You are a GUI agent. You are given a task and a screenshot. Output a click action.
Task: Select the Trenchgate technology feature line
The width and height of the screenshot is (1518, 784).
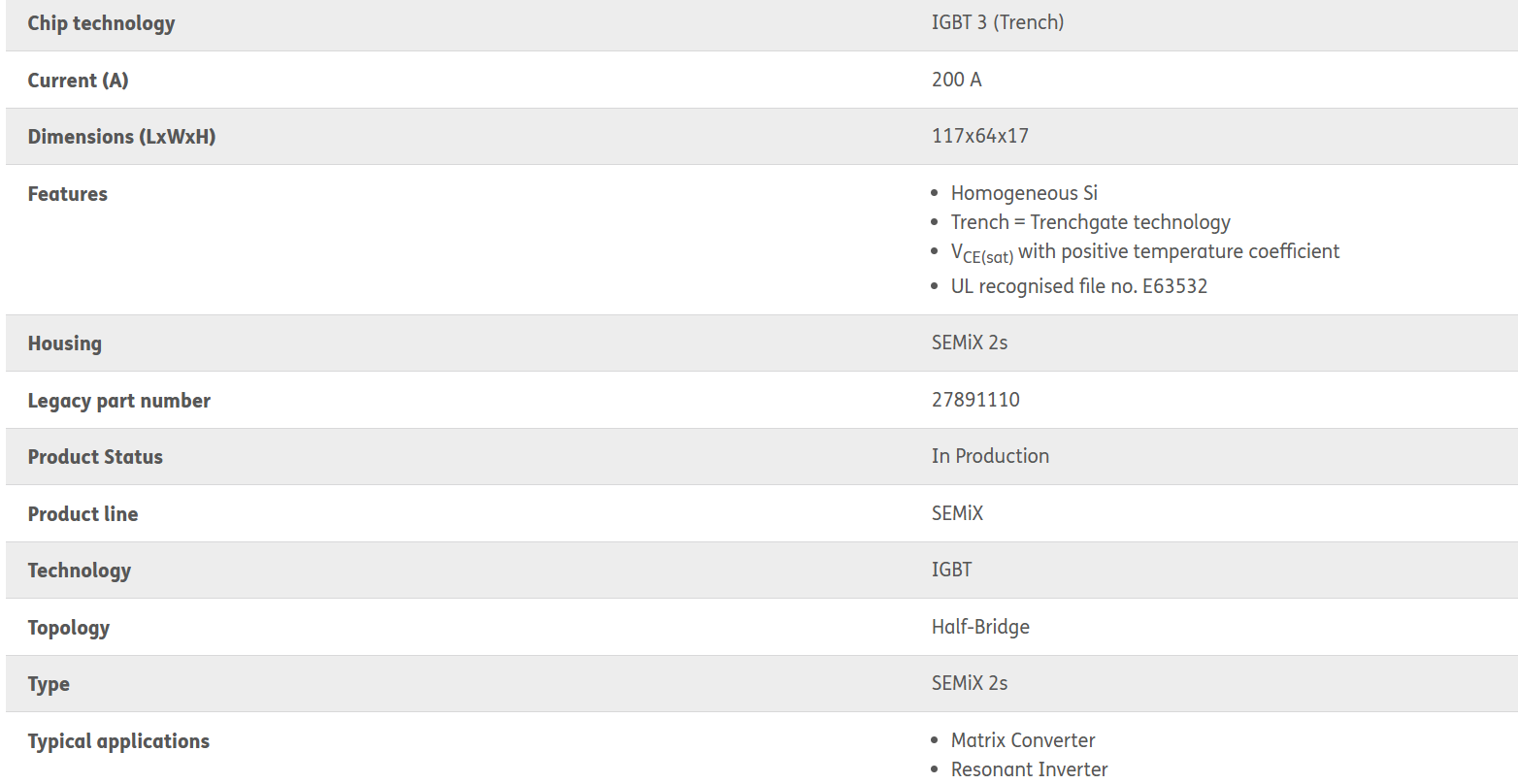1090,222
